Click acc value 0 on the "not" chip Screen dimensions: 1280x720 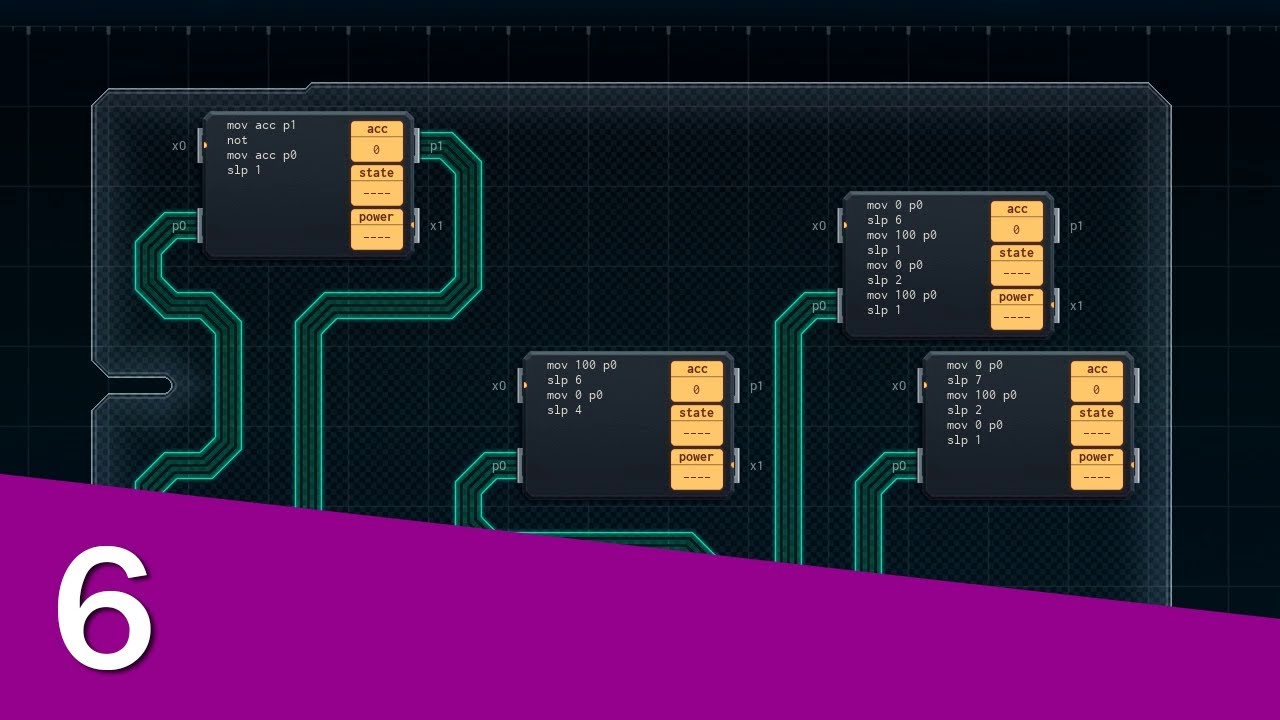click(377, 150)
